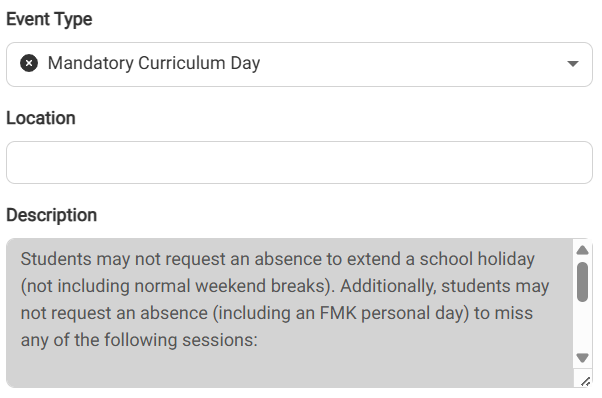Image resolution: width=602 pixels, height=398 pixels.
Task: Clear the Mandatory Curriculum Day selection
Action: pos(29,63)
